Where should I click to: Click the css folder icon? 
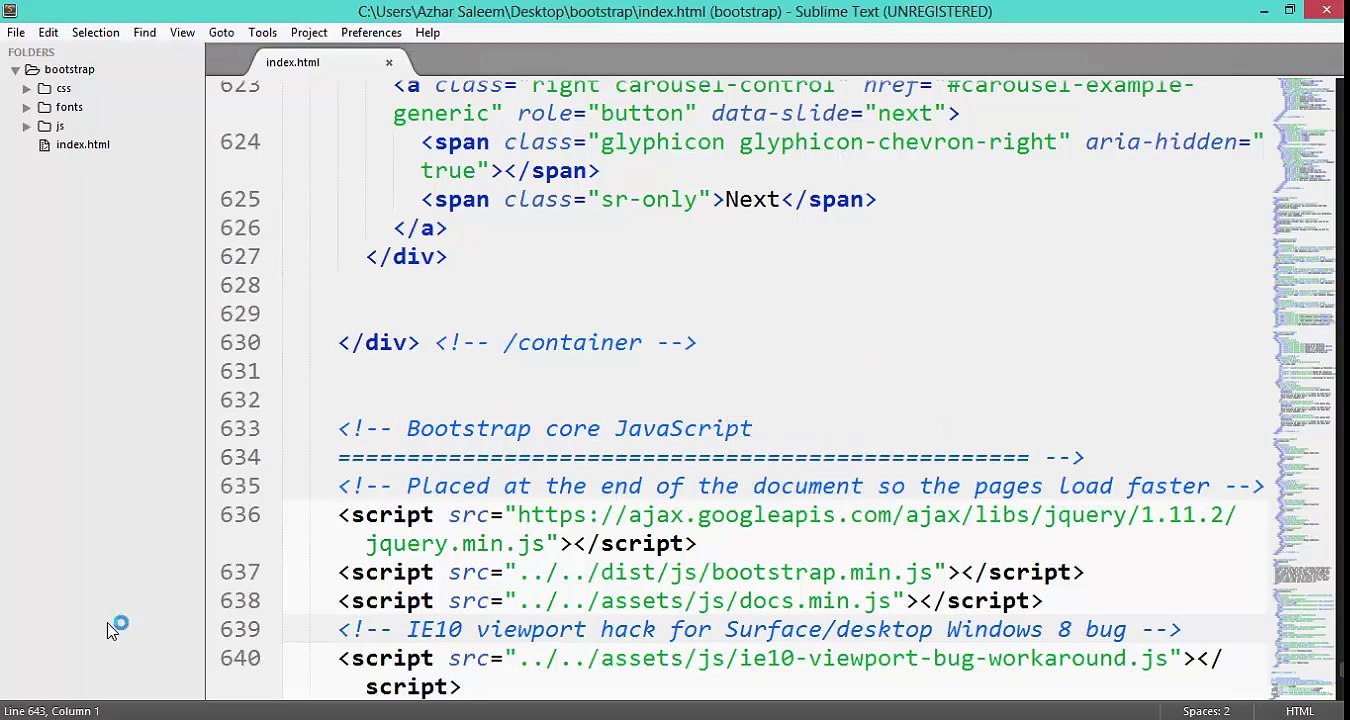[x=44, y=89]
